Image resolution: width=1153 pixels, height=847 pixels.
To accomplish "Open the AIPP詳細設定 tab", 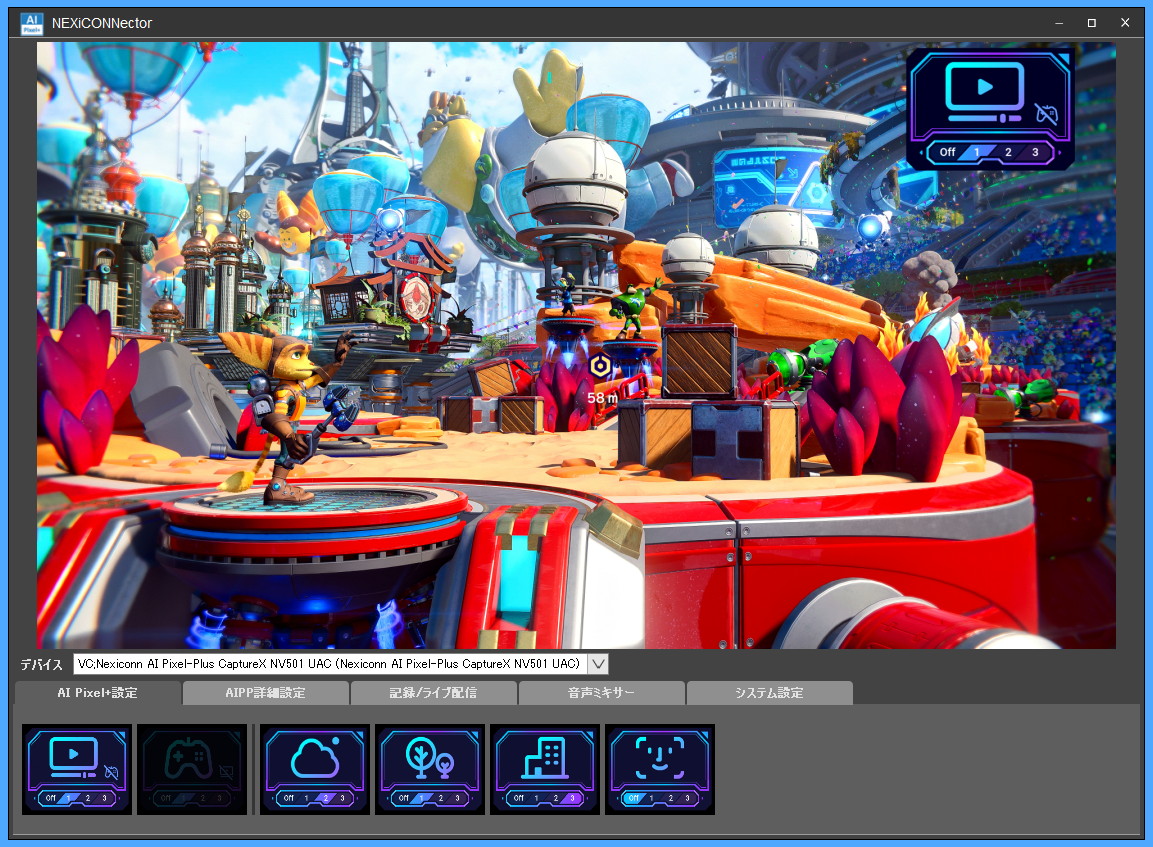I will click(265, 693).
